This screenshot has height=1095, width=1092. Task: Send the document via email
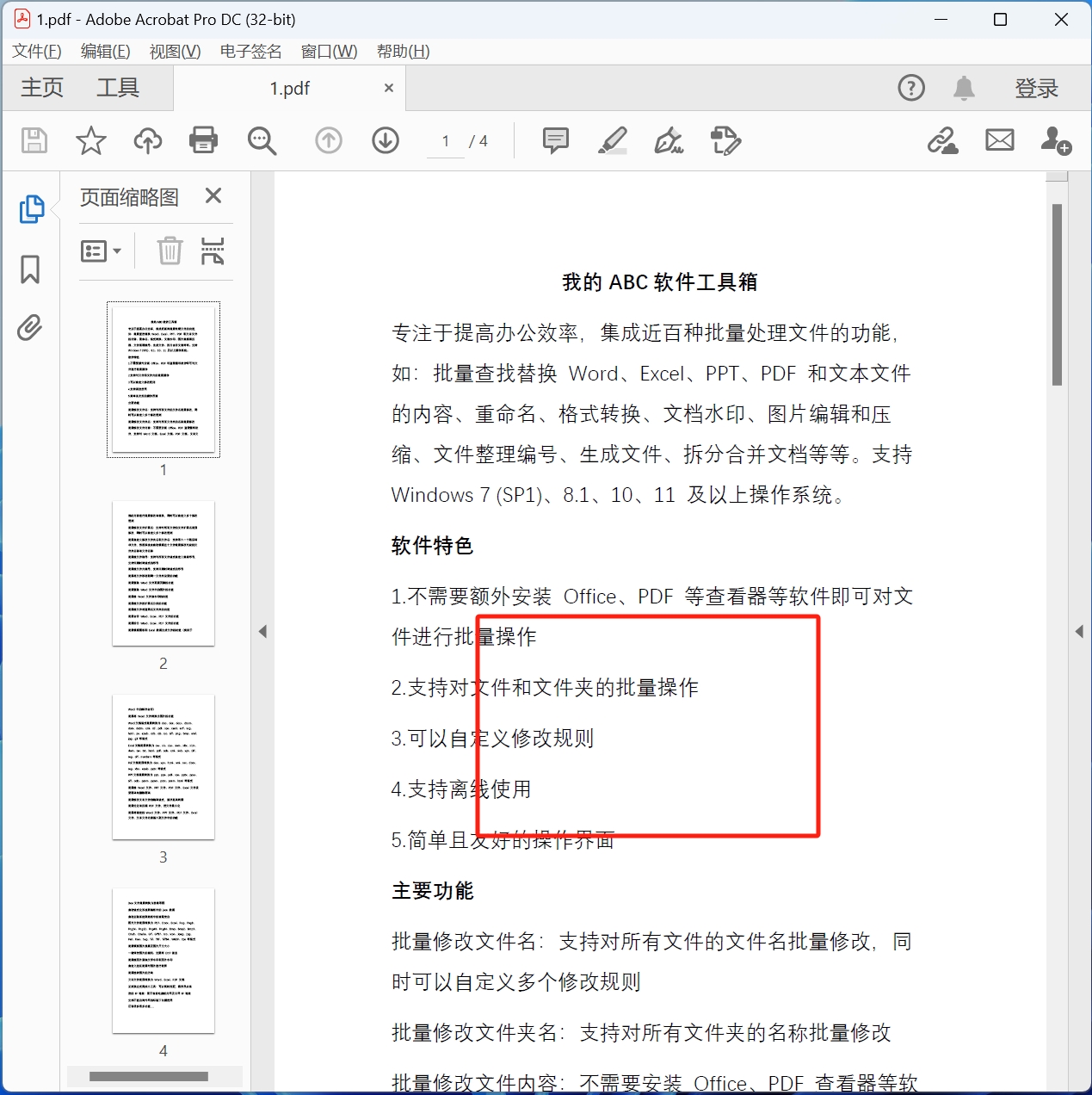click(998, 140)
